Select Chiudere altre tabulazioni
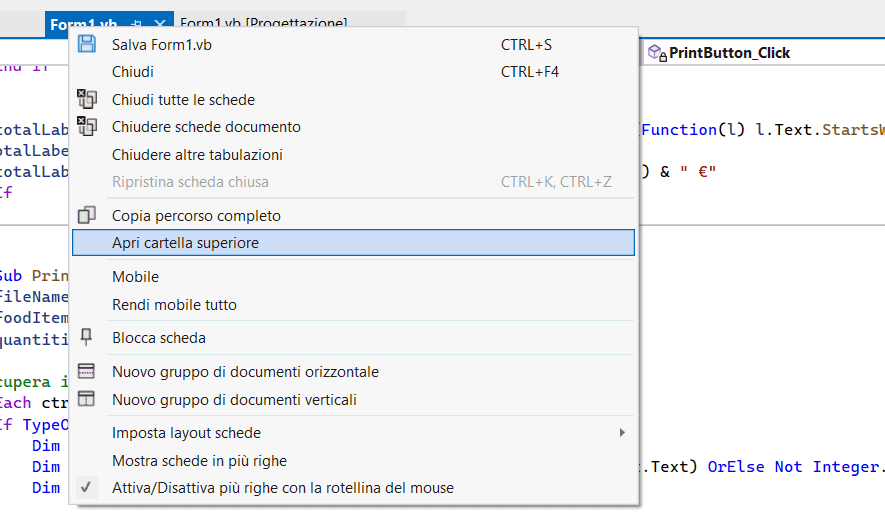This screenshot has height=518, width=885. [x=197, y=155]
